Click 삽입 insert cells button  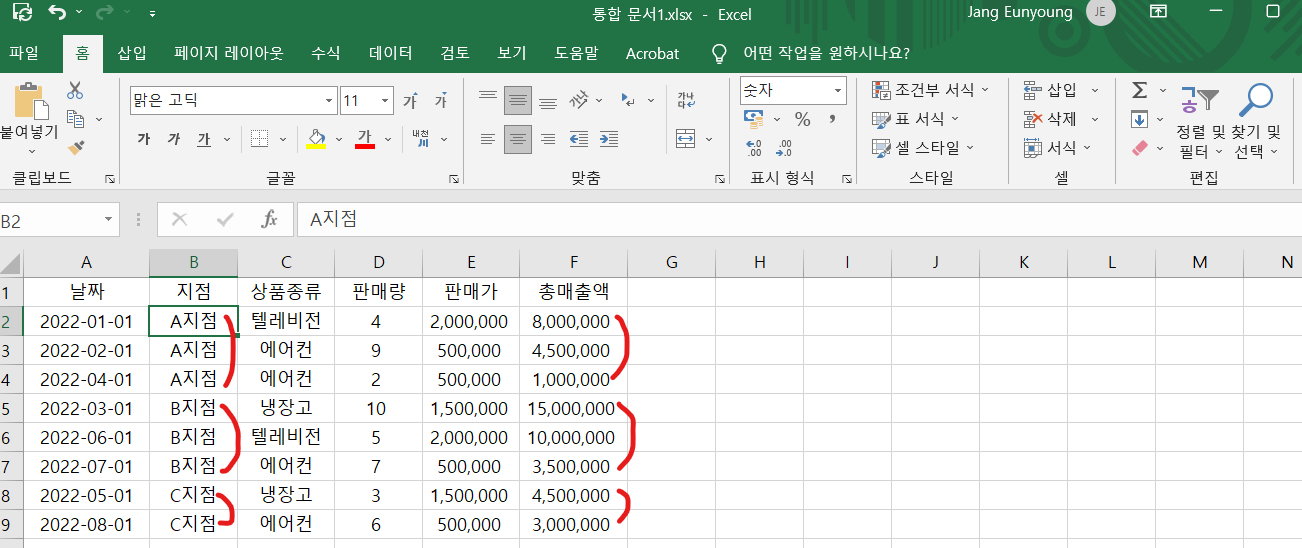(x=1050, y=90)
